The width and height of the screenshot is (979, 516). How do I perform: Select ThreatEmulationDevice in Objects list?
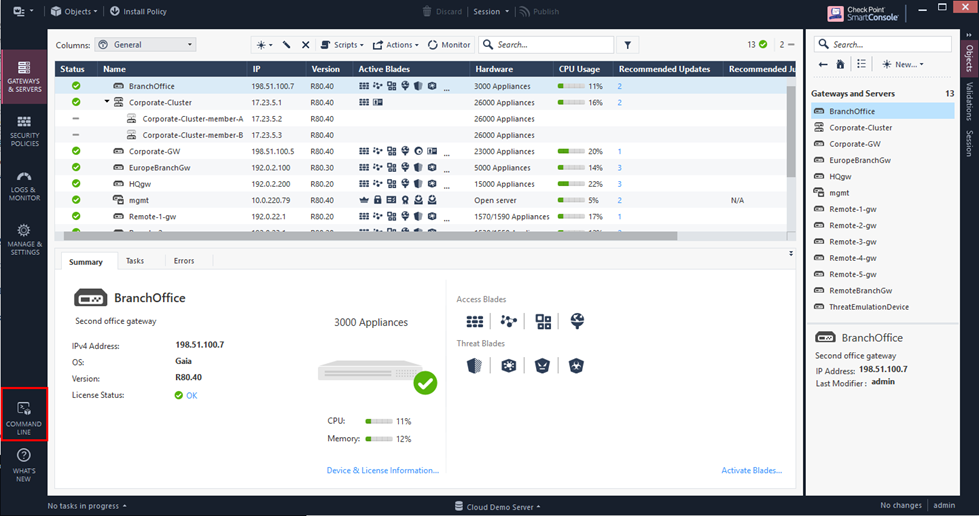pyautogui.click(x=883, y=307)
